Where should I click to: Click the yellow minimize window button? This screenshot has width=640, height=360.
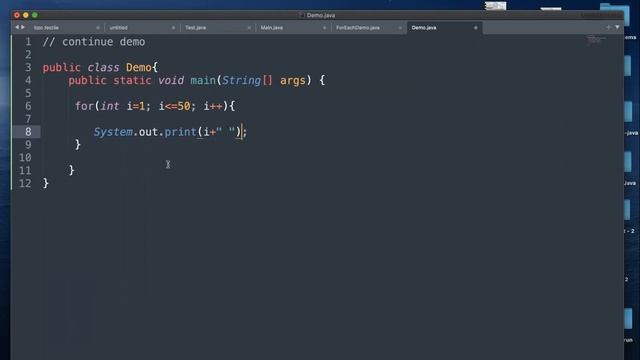(x=26, y=15)
